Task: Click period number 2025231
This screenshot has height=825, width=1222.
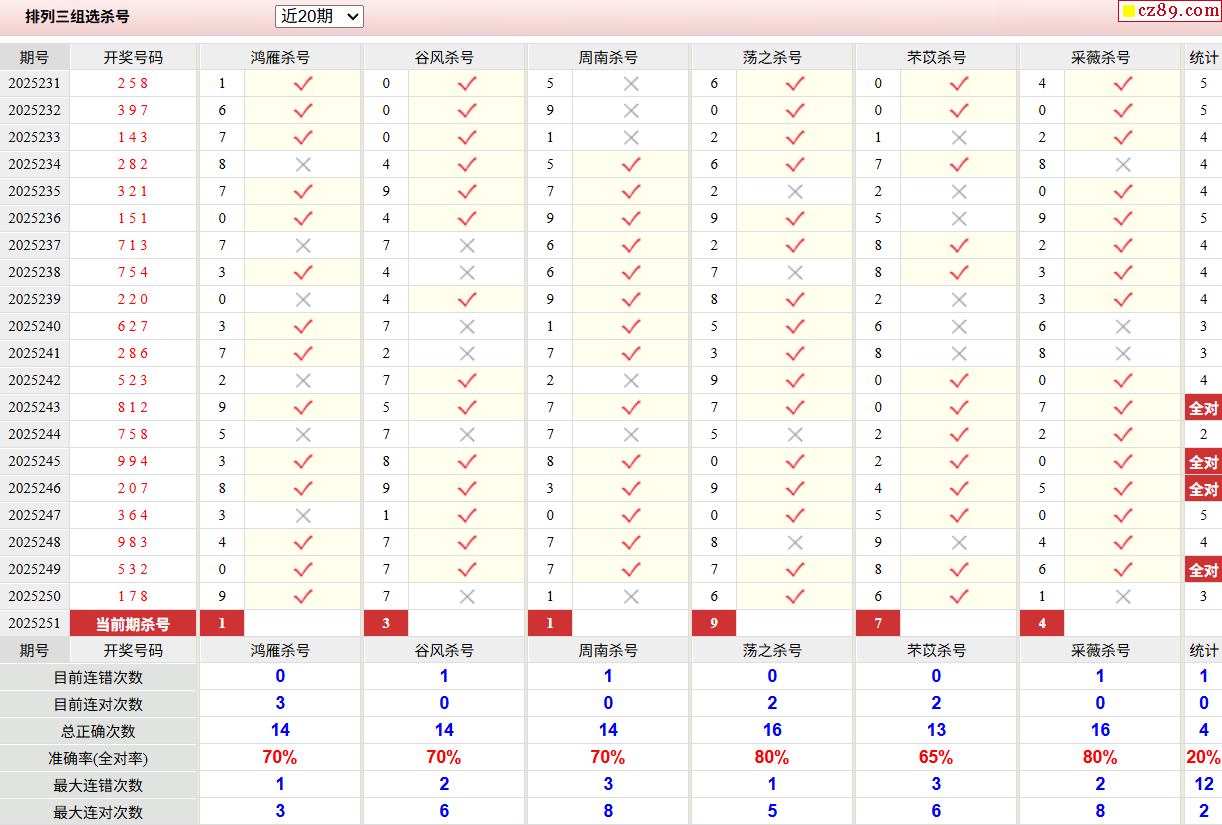Action: coord(34,84)
